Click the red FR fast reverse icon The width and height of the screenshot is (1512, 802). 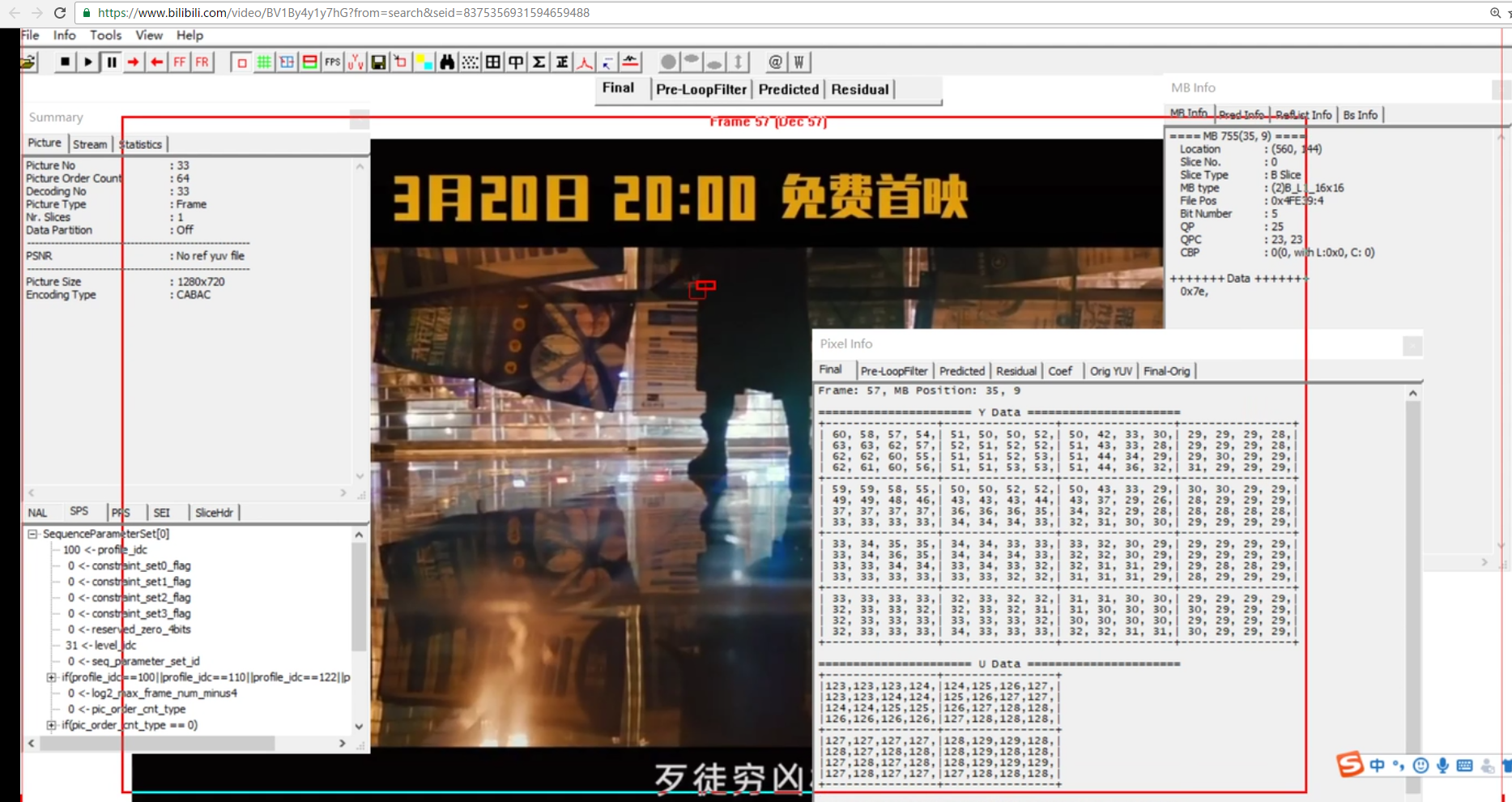pos(202,62)
